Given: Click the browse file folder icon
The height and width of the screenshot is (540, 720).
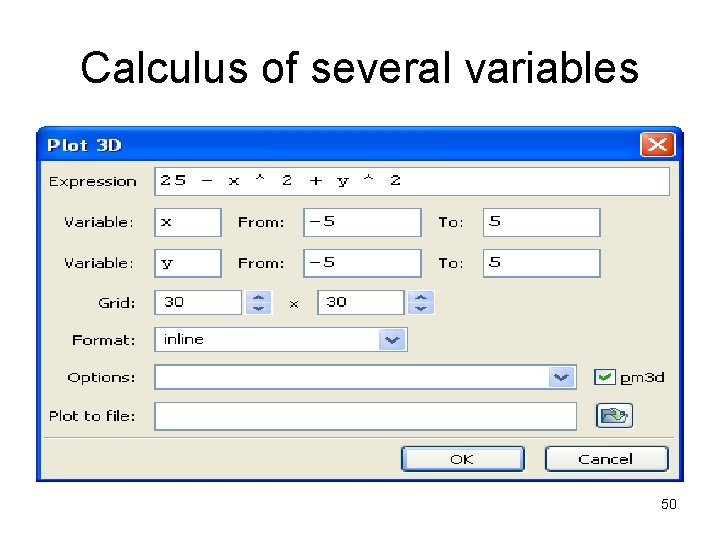Looking at the screenshot, I should (615, 416).
